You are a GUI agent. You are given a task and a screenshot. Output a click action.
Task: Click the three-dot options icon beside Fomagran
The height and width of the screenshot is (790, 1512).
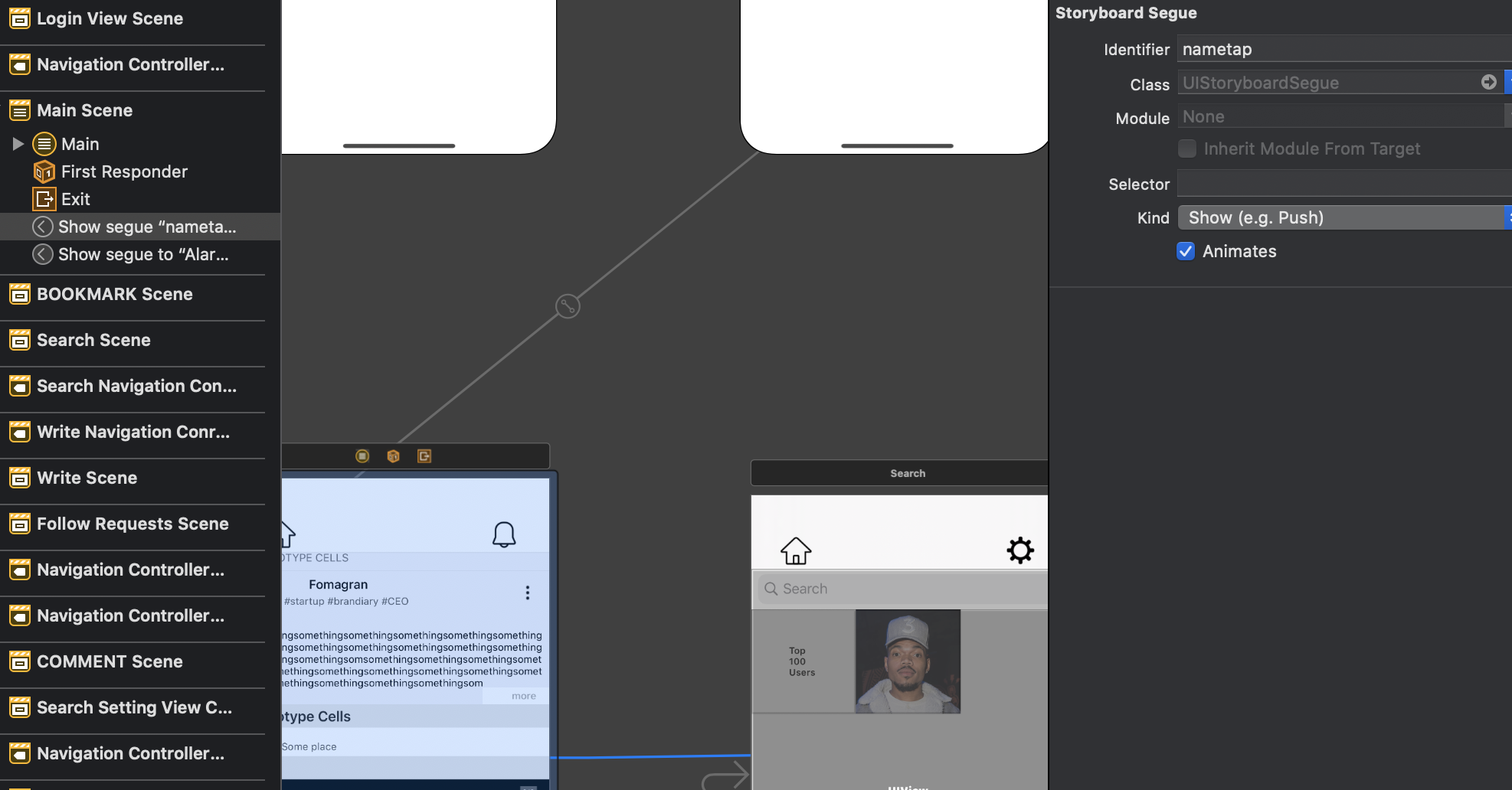pos(527,592)
